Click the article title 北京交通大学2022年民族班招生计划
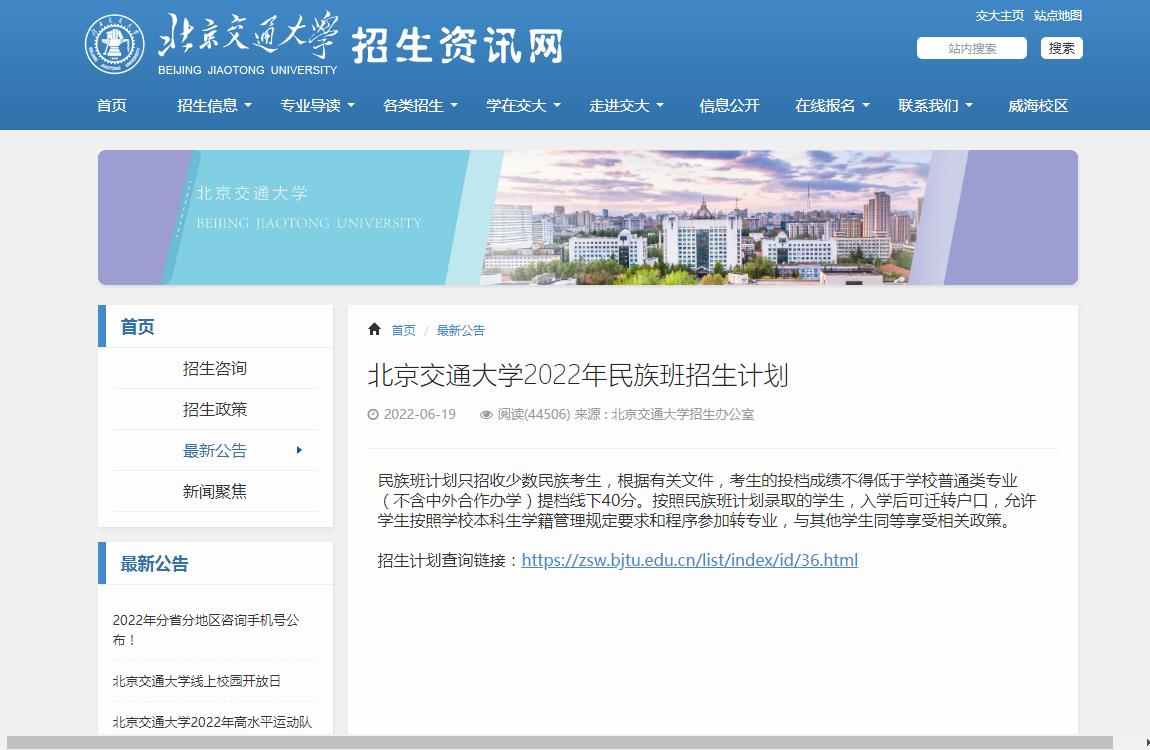This screenshot has width=1150, height=750. tap(578, 375)
